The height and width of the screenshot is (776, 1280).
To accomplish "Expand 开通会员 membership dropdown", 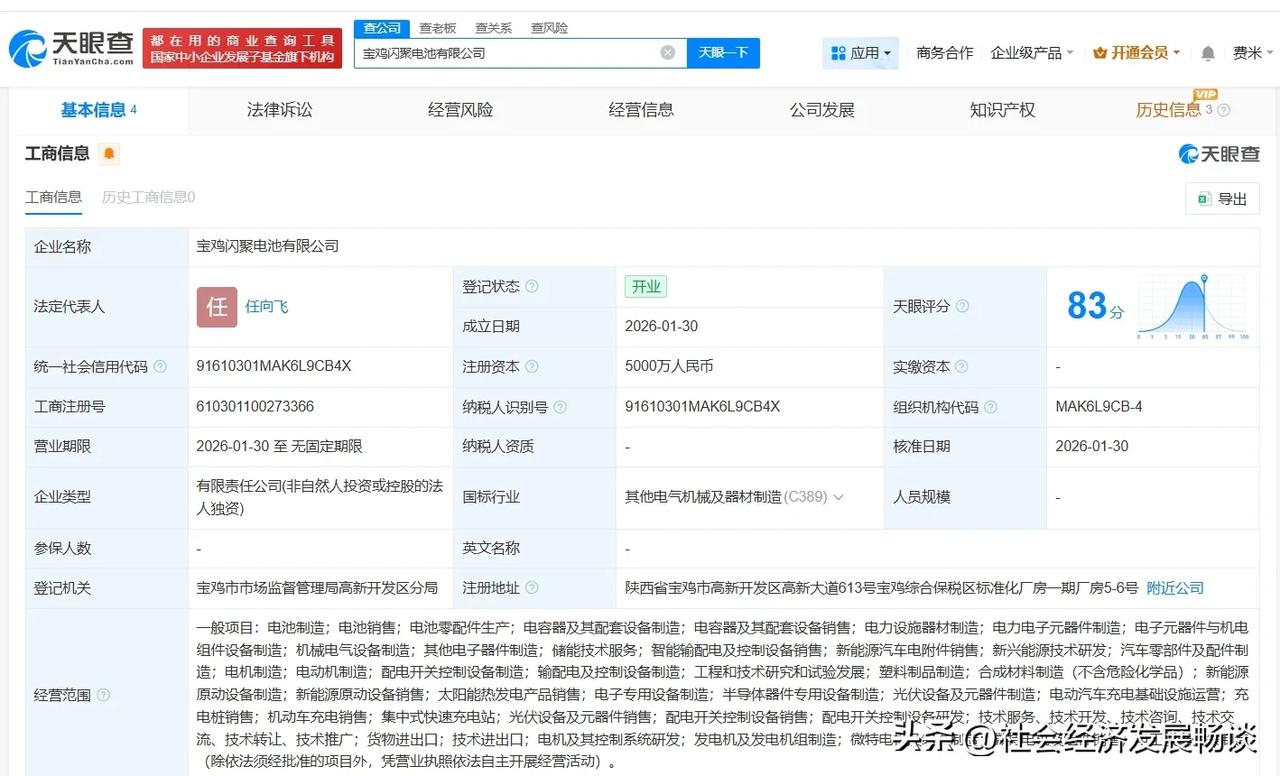I will tap(1137, 53).
